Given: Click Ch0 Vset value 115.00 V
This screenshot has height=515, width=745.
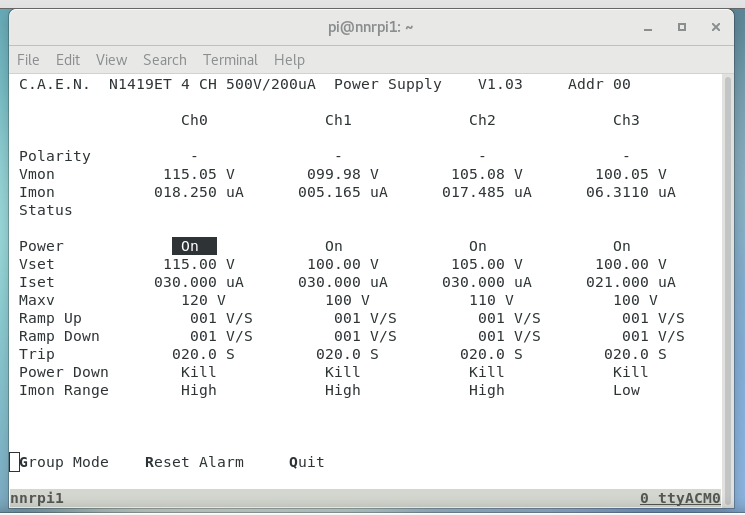Looking at the screenshot, I should (199, 264).
